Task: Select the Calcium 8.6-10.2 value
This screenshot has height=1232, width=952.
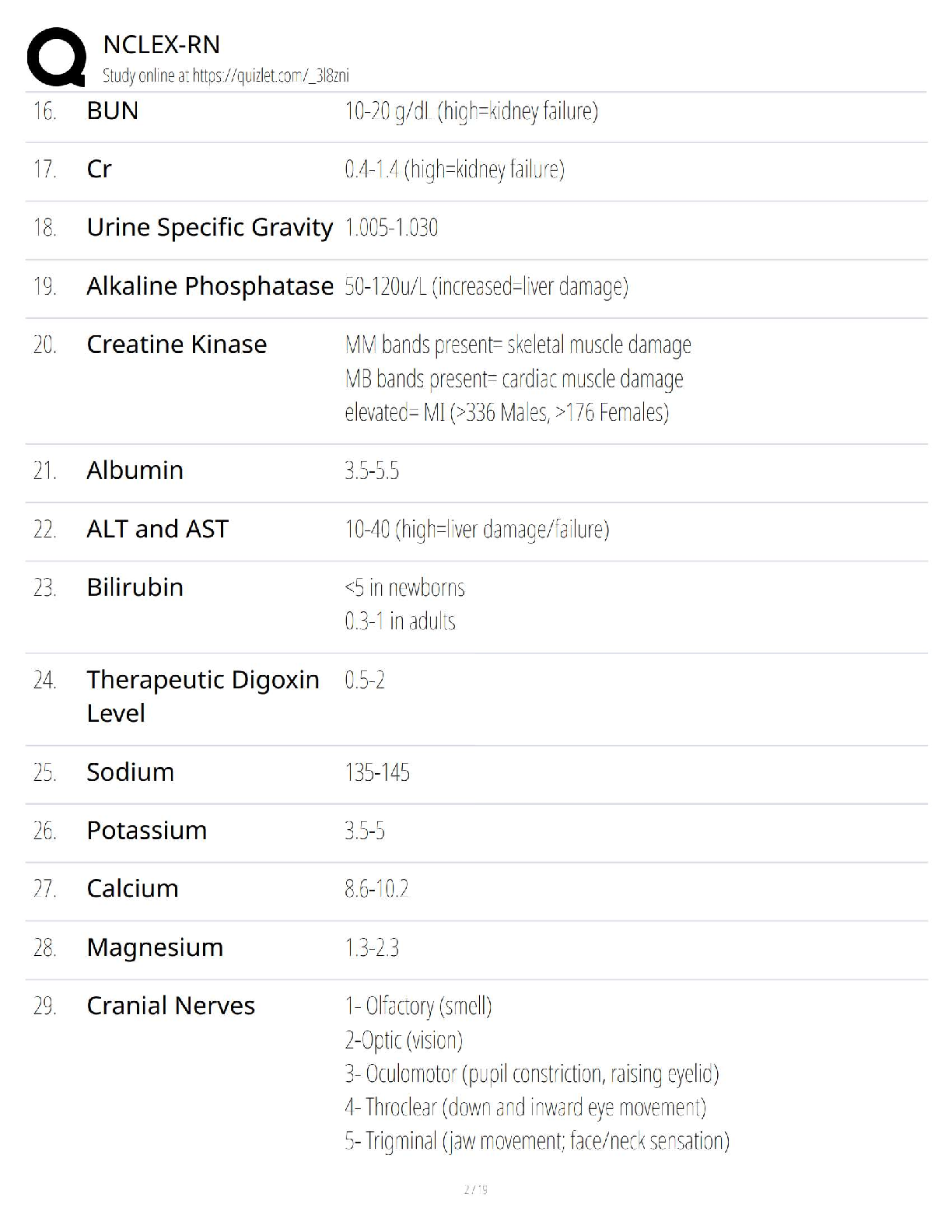Action: pyautogui.click(x=376, y=889)
